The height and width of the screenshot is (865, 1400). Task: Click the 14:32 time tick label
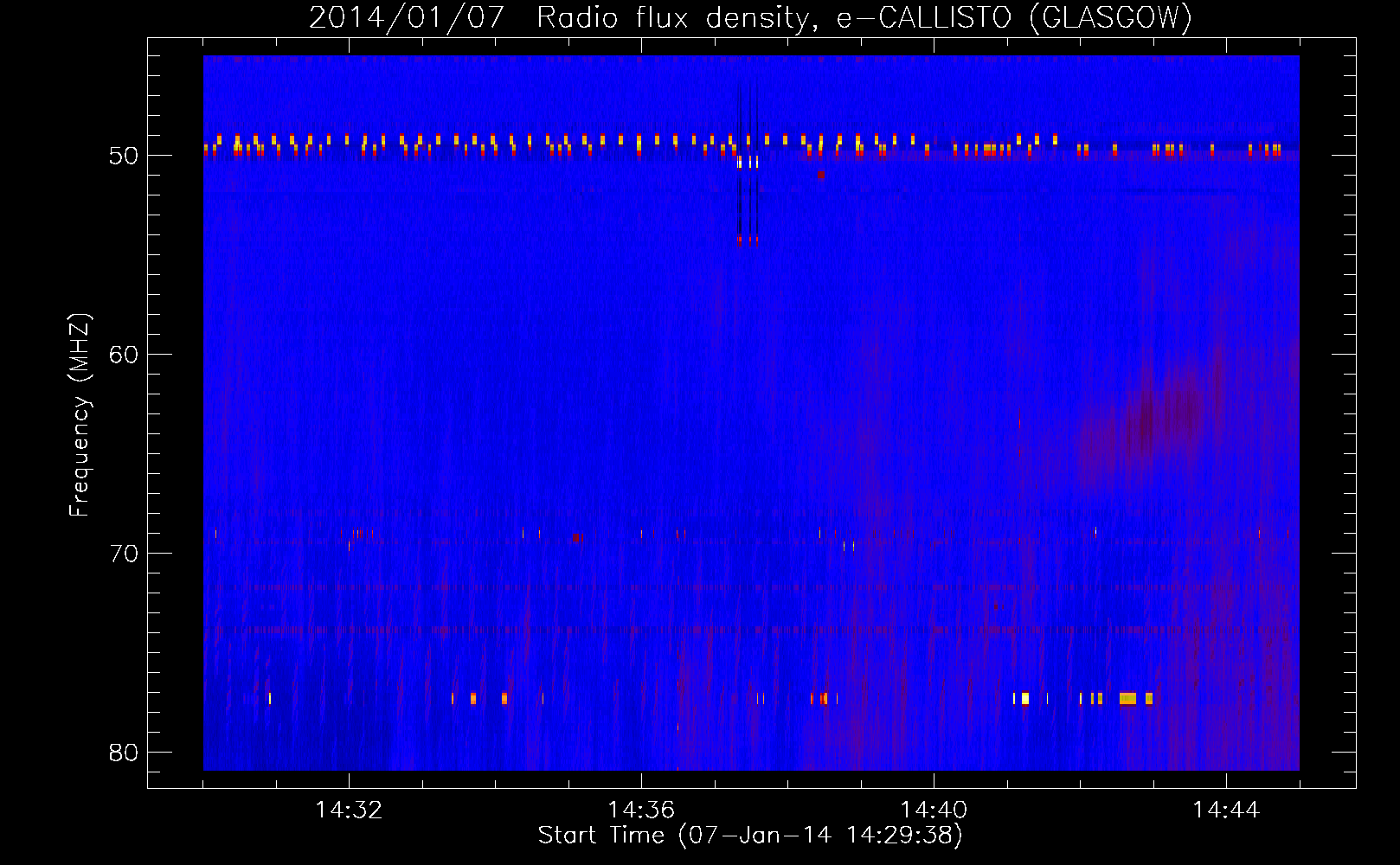(x=349, y=810)
